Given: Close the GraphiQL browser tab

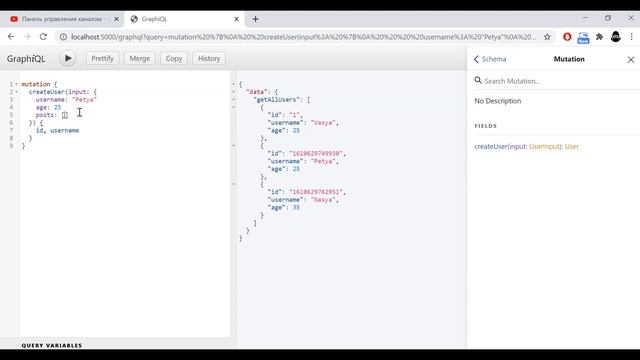Looking at the screenshot, I should [236, 19].
